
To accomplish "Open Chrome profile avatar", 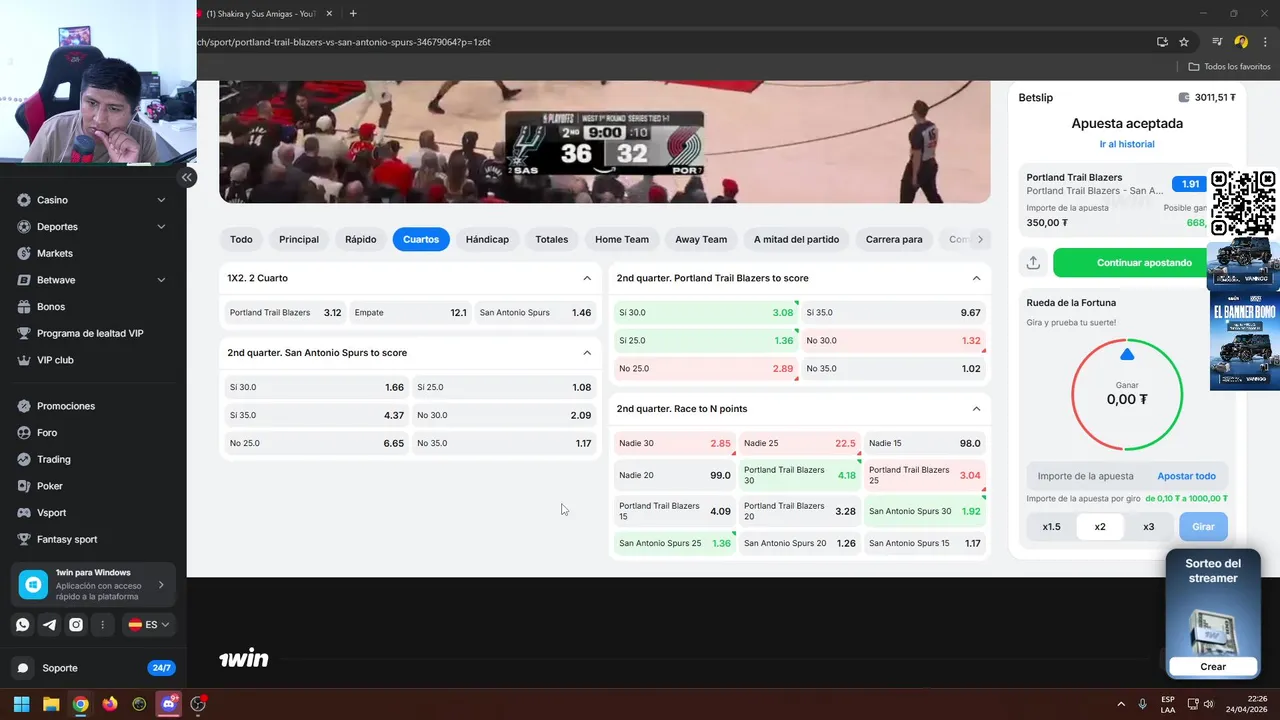I will [x=1241, y=42].
